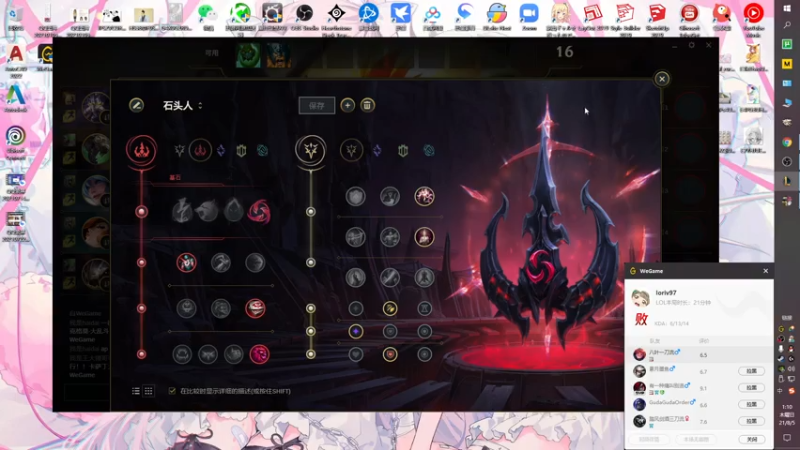Select Inspiration as the secondary rune path
The width and height of the screenshot is (800, 450).
tap(429, 151)
